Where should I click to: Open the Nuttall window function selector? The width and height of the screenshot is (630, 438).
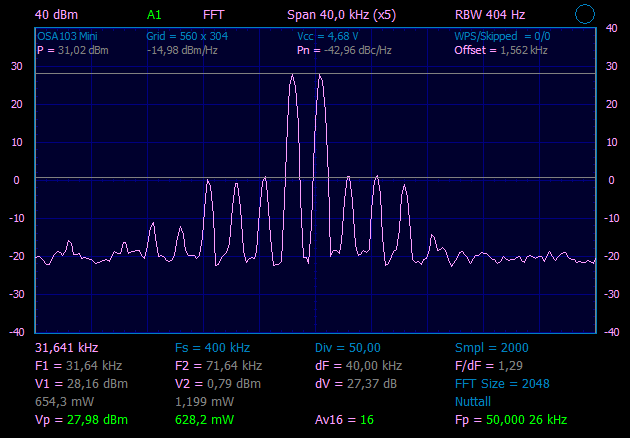474,401
